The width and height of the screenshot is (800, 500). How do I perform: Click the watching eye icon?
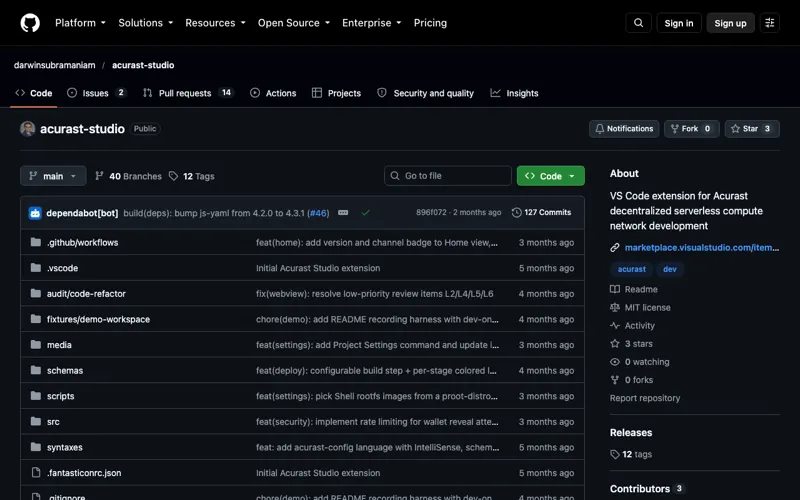615,362
